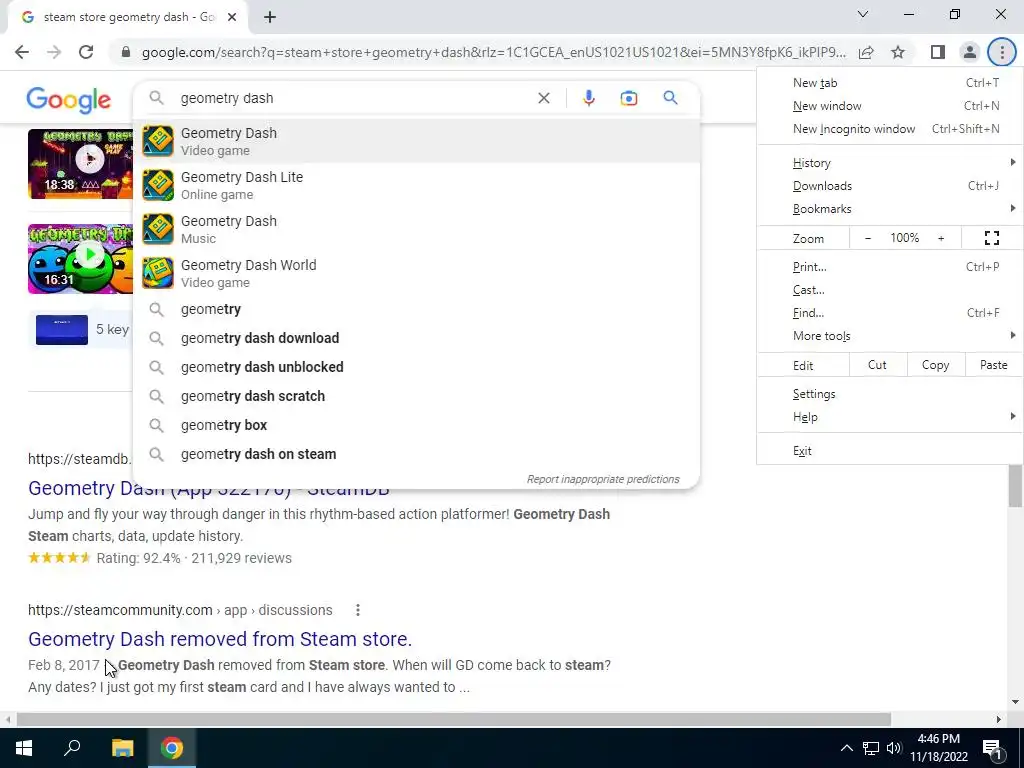The height and width of the screenshot is (768, 1024).
Task: Open File Explorer from the taskbar
Action: pos(122,748)
